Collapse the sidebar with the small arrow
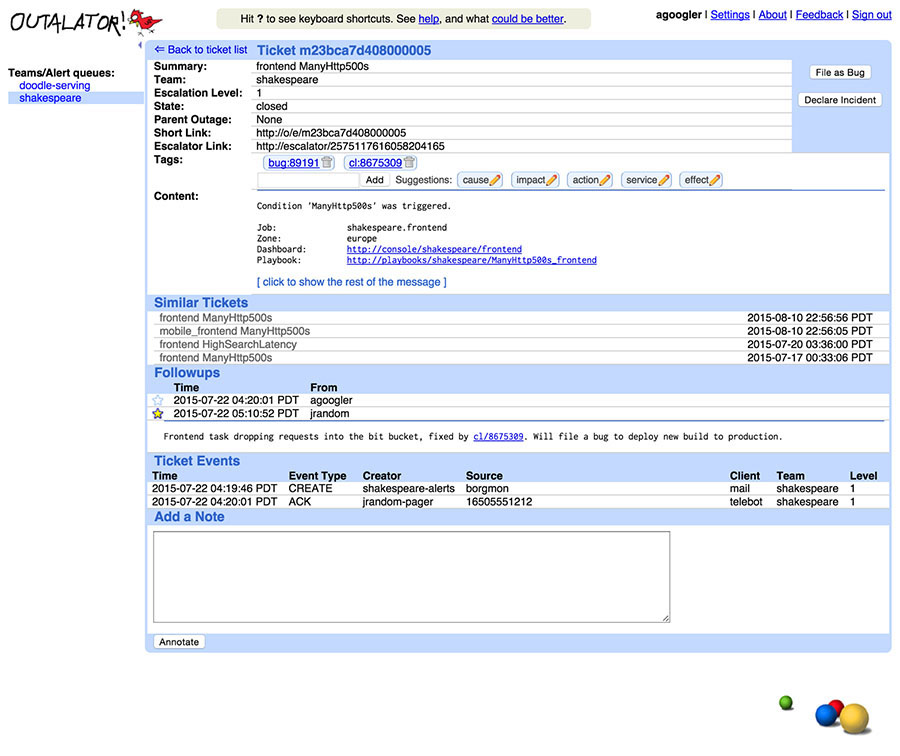The height and width of the screenshot is (756, 900). [x=140, y=45]
